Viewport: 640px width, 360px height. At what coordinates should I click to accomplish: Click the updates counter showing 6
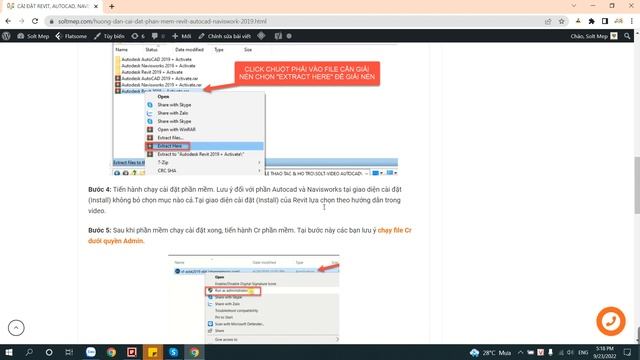pyautogui.click(x=138, y=36)
